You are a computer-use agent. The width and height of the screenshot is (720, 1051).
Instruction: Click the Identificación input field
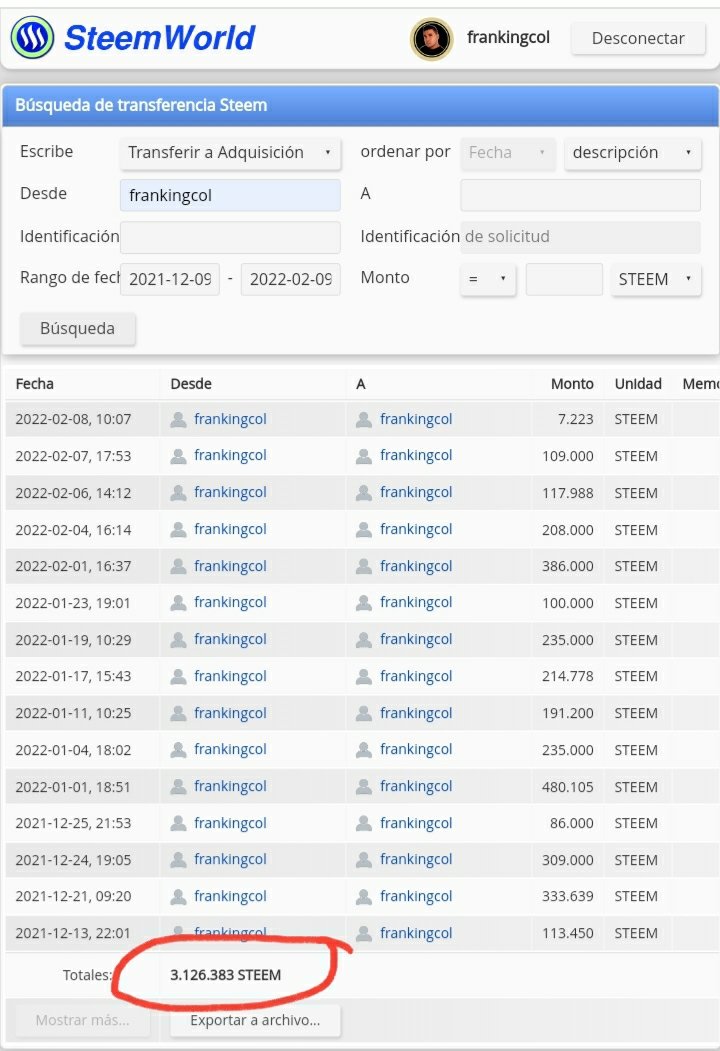click(230, 237)
